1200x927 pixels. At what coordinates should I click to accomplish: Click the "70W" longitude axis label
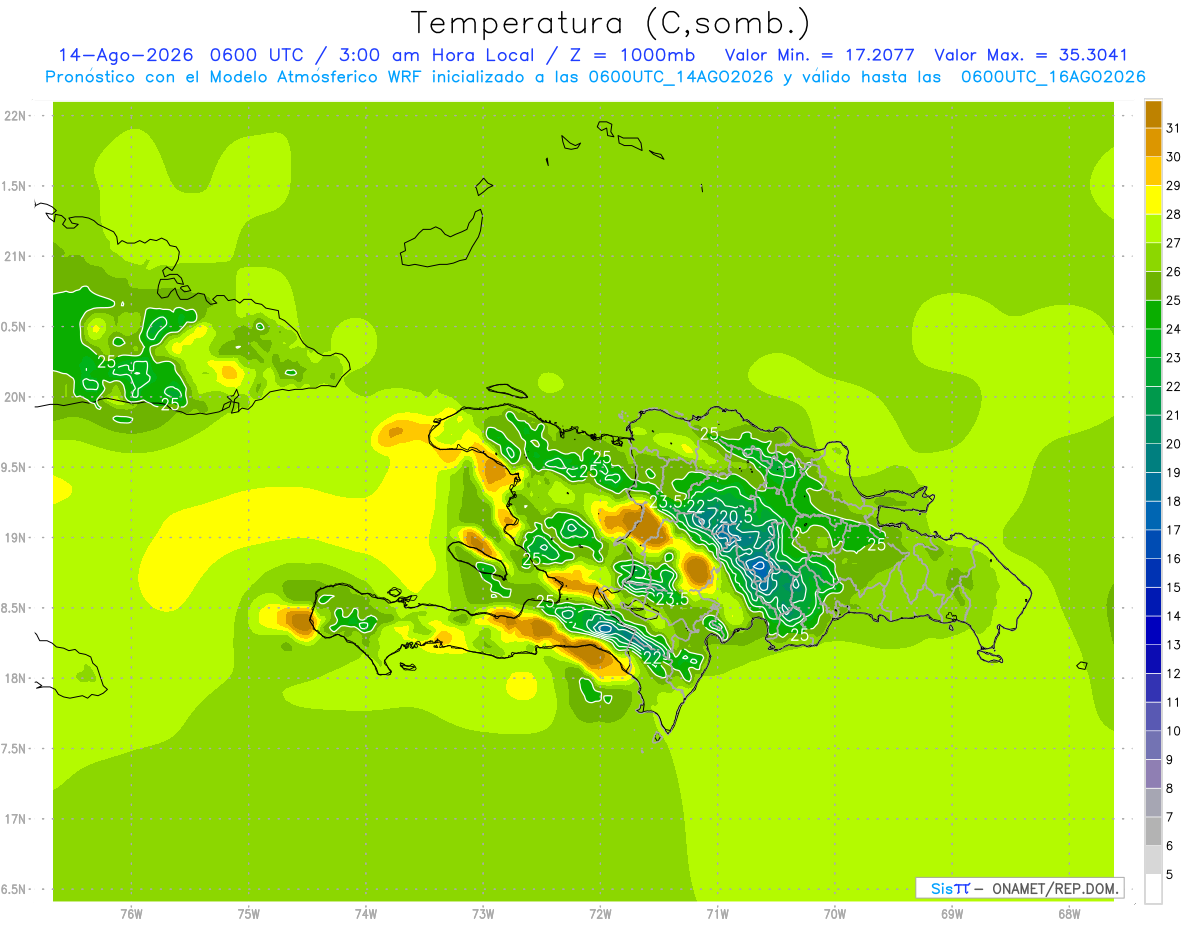point(835,914)
